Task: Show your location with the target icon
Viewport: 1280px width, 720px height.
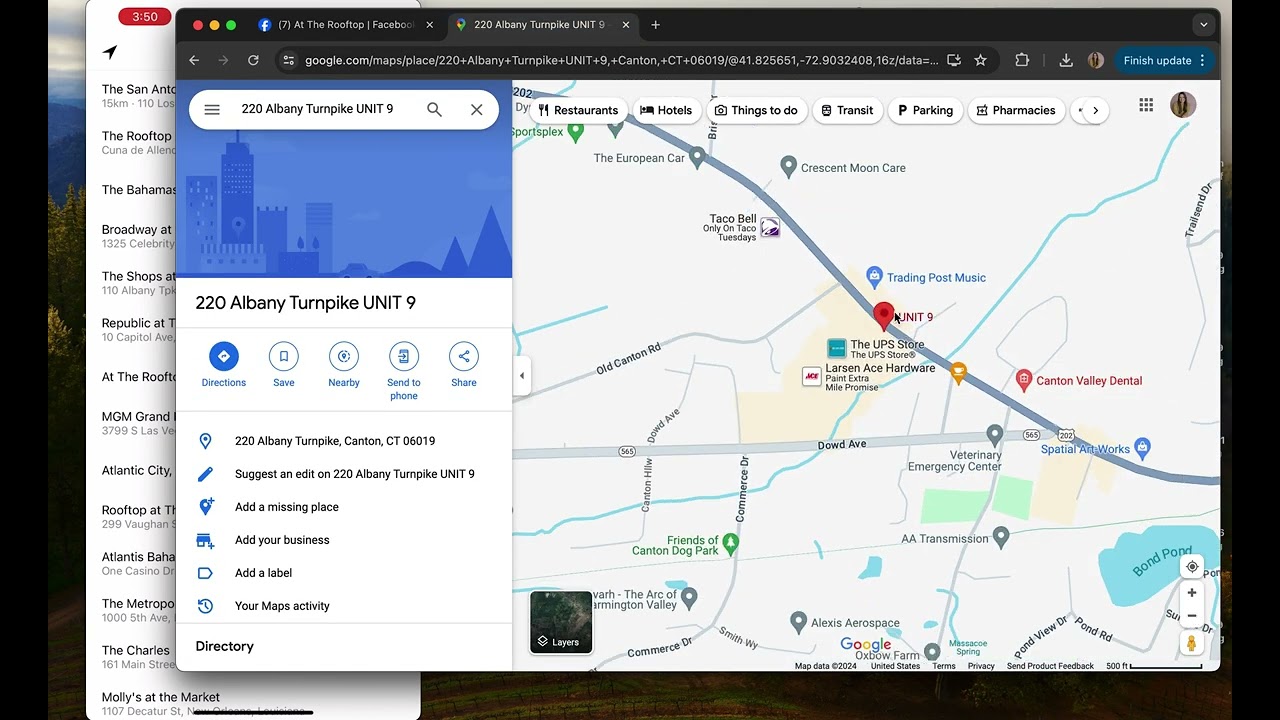Action: [x=1192, y=567]
